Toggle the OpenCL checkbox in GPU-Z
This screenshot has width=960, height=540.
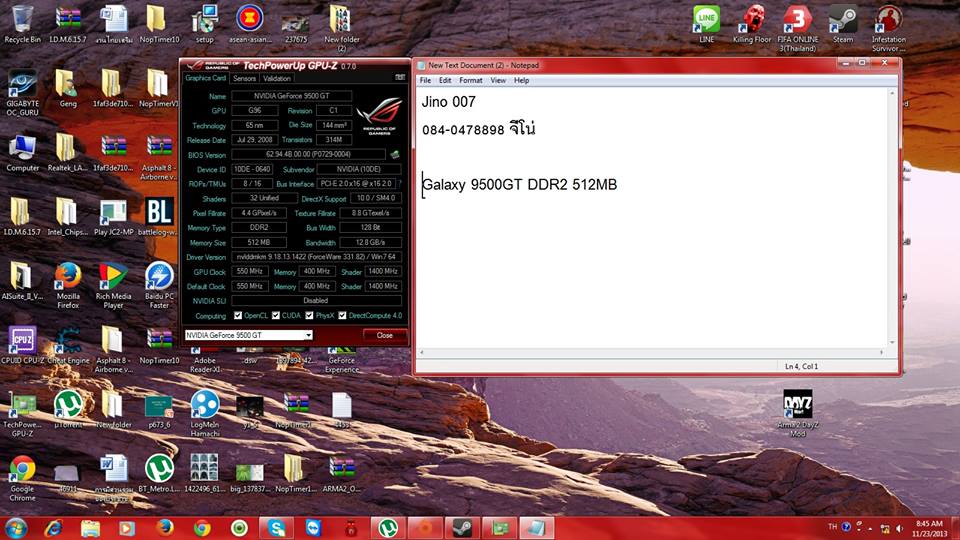(x=238, y=315)
